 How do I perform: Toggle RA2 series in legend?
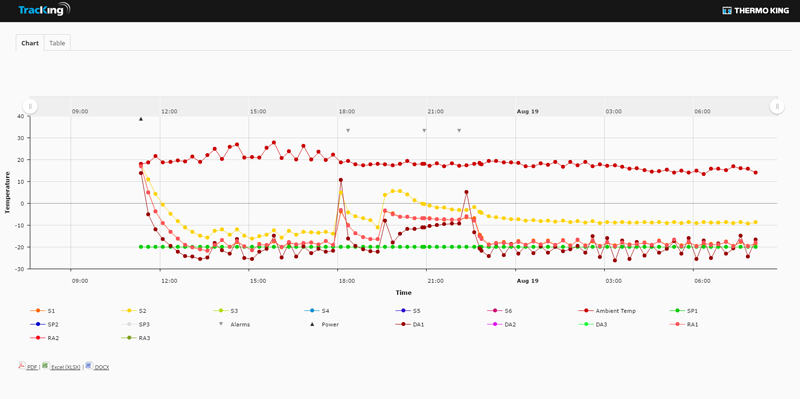[x=44, y=338]
